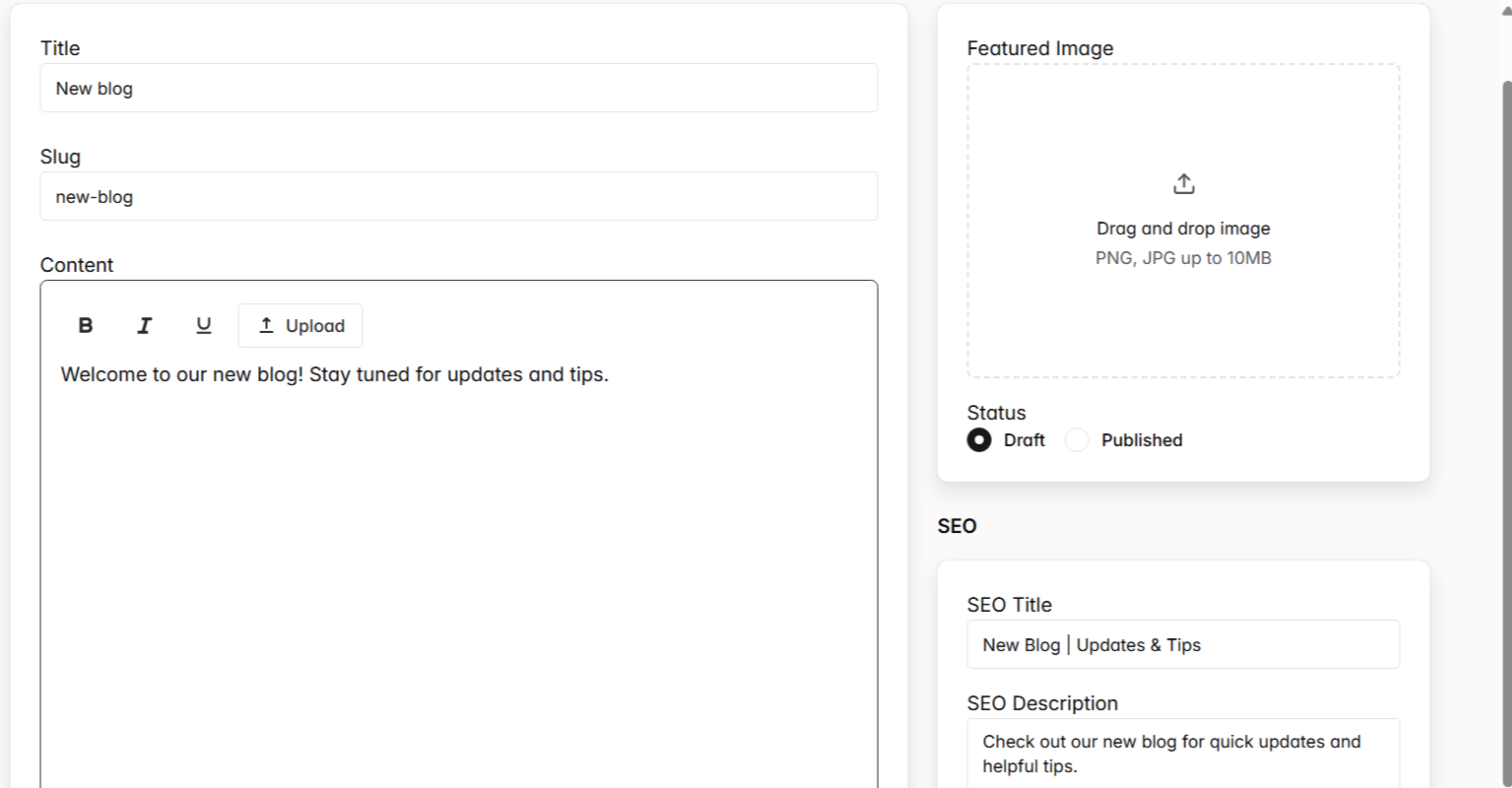Click the Slug field containing 'new-blog'
The height and width of the screenshot is (788, 1512).
458,197
